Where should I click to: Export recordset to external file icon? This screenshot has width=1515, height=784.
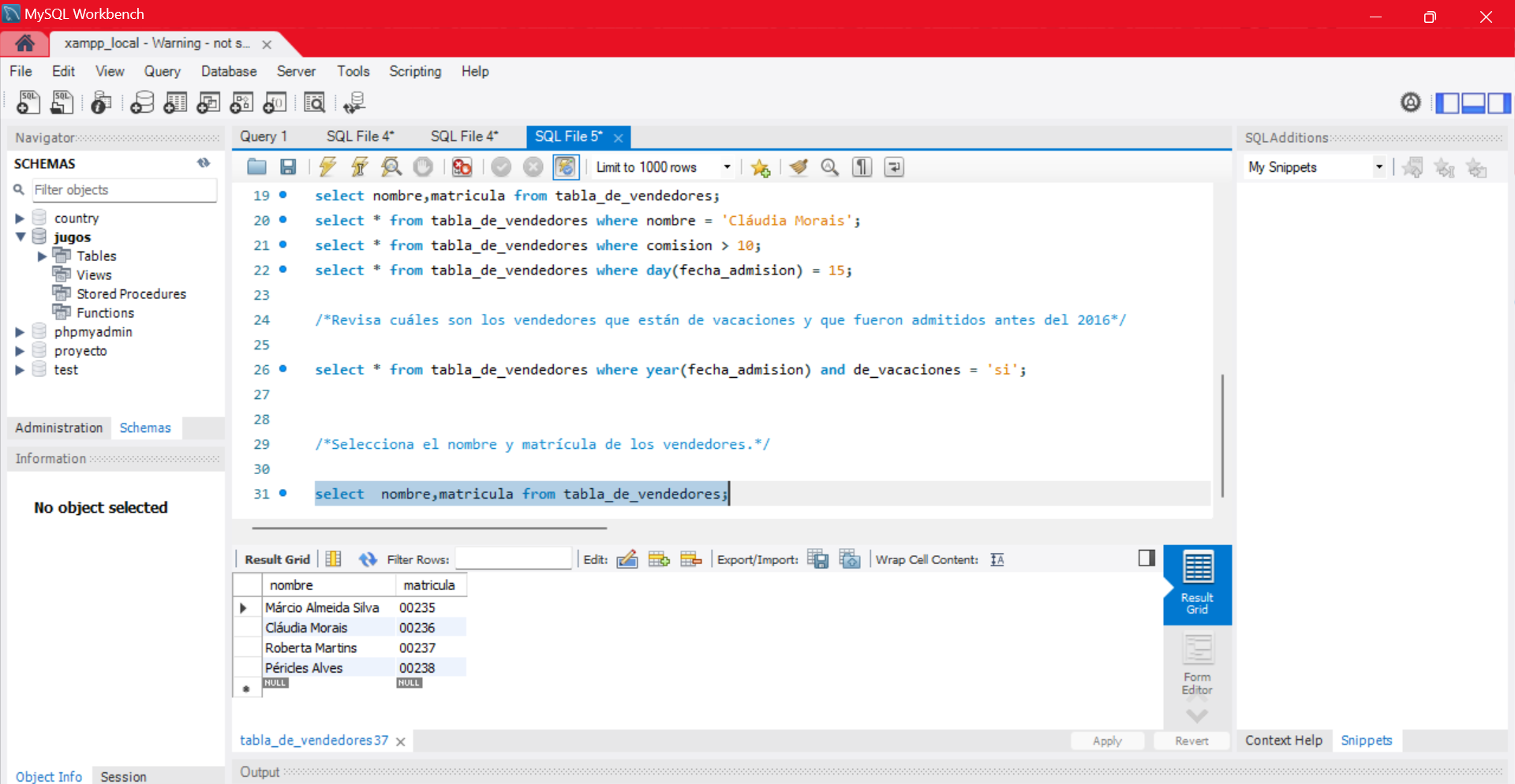pos(817,559)
